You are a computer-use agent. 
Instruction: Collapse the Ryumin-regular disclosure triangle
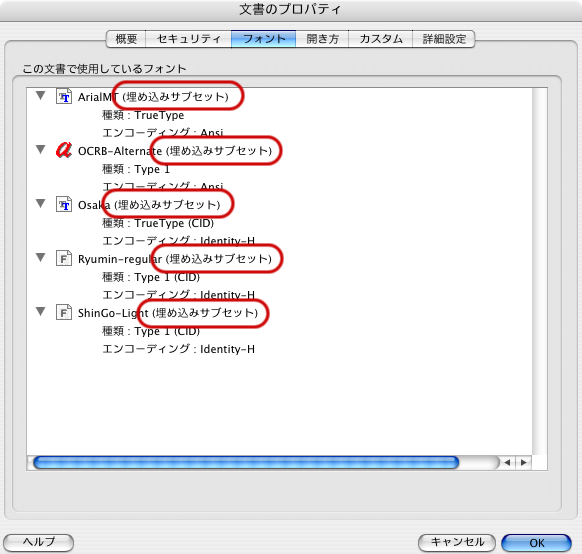40,258
